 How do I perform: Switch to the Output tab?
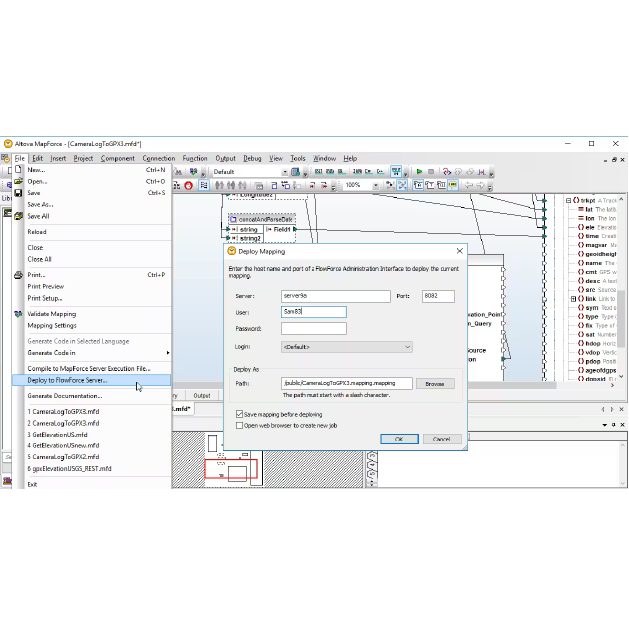point(202,396)
